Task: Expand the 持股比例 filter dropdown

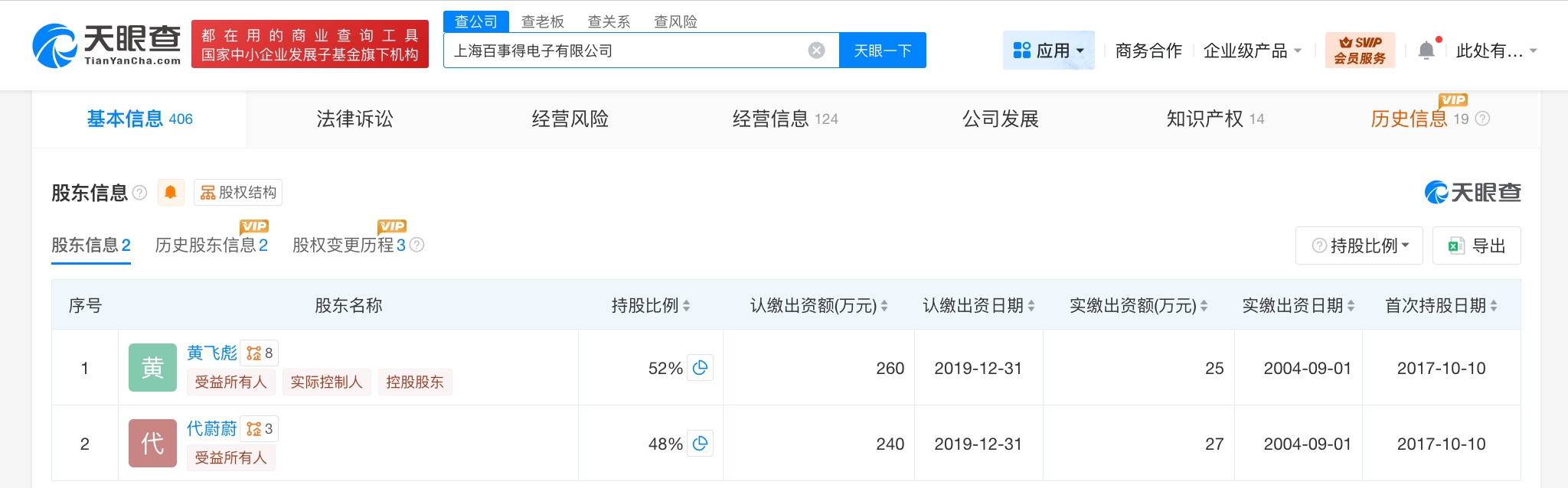Action: coord(1359,246)
